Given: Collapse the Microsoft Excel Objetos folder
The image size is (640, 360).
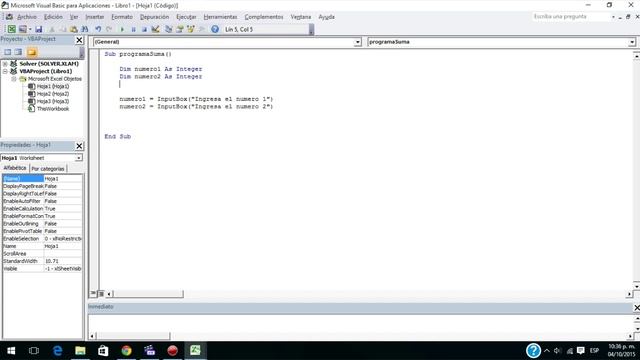Looking at the screenshot, I should [14, 79].
